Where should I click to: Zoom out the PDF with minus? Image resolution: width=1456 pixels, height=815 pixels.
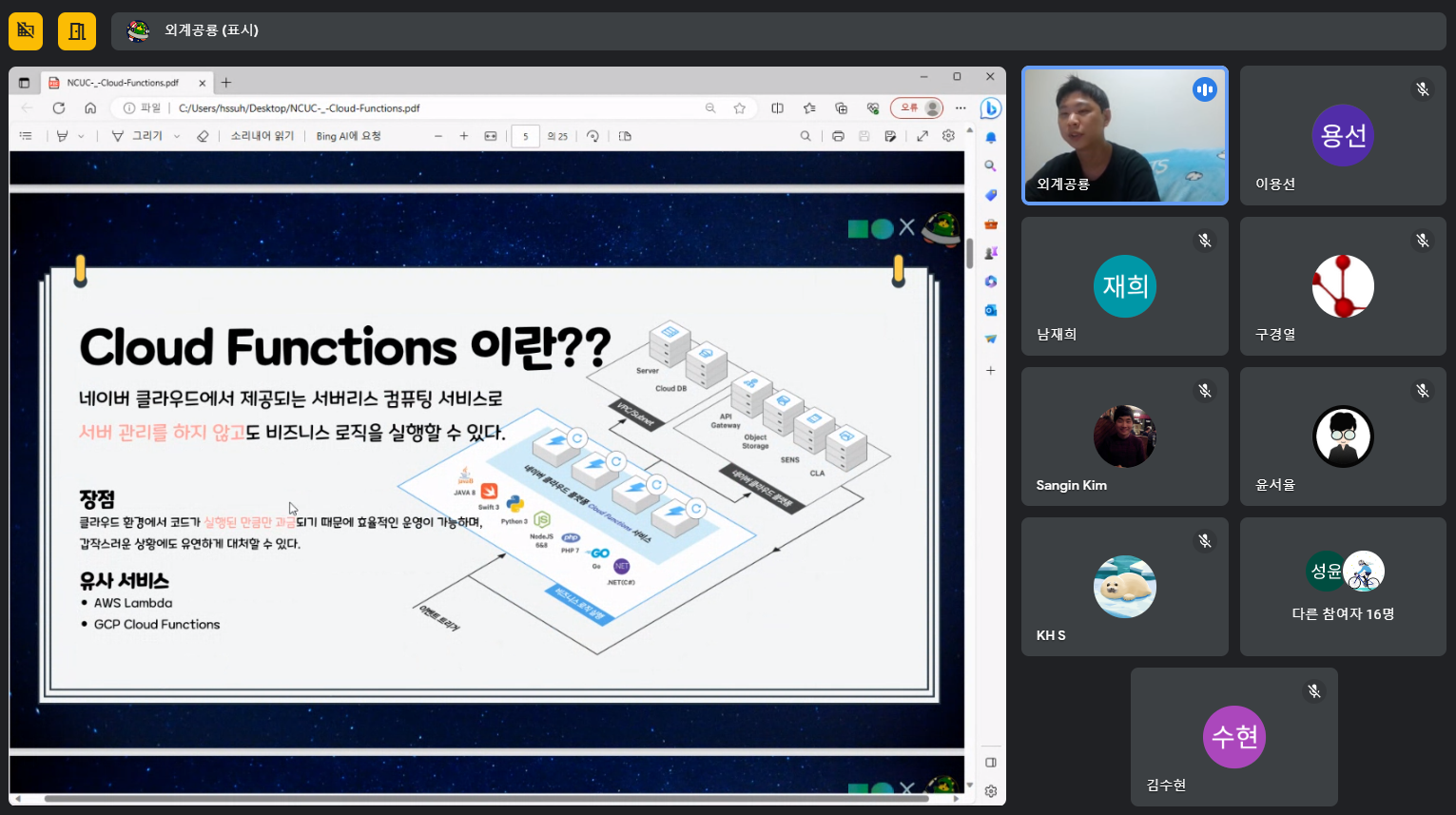click(x=438, y=136)
